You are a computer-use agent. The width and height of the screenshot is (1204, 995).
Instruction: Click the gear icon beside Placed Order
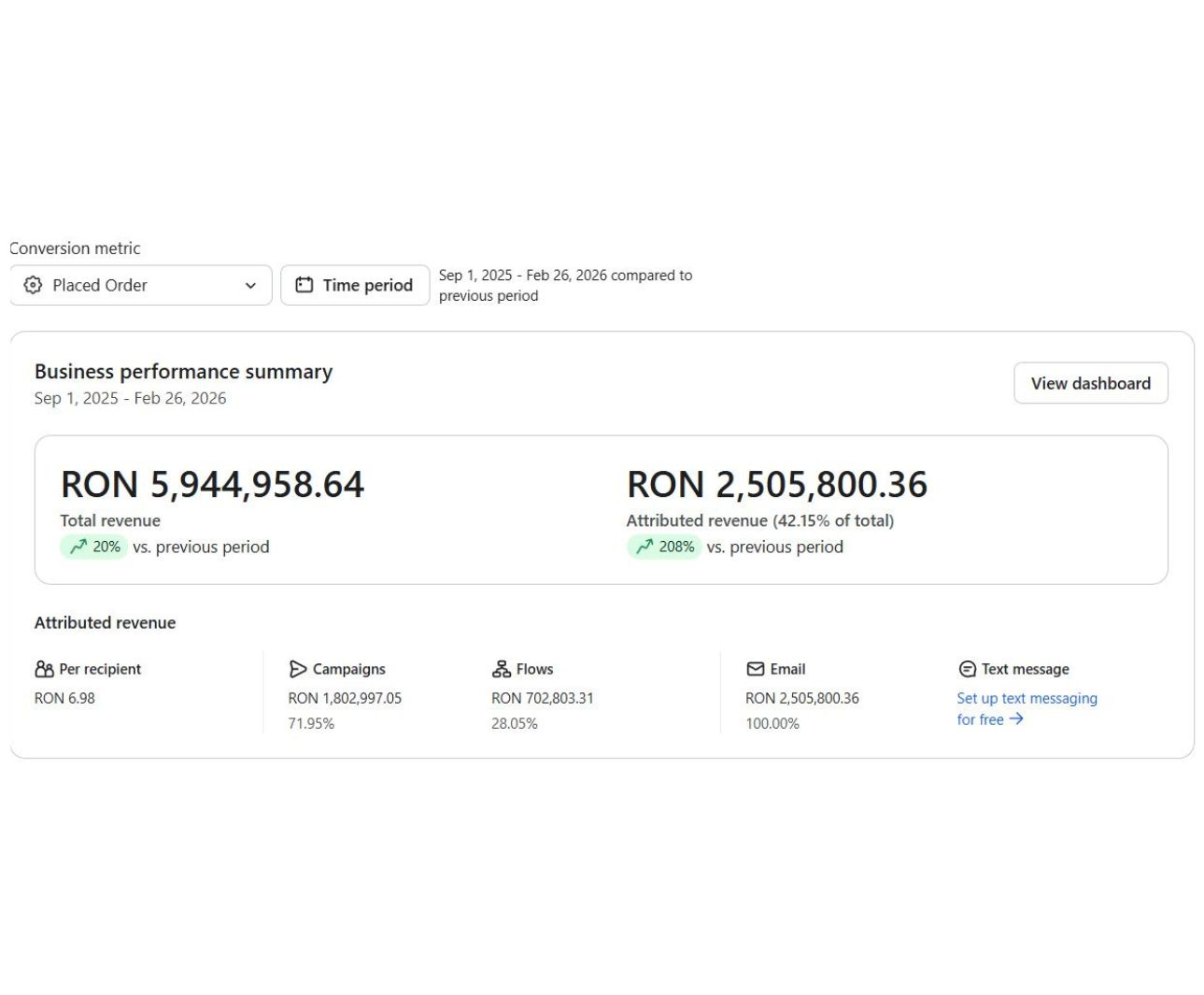tap(33, 285)
